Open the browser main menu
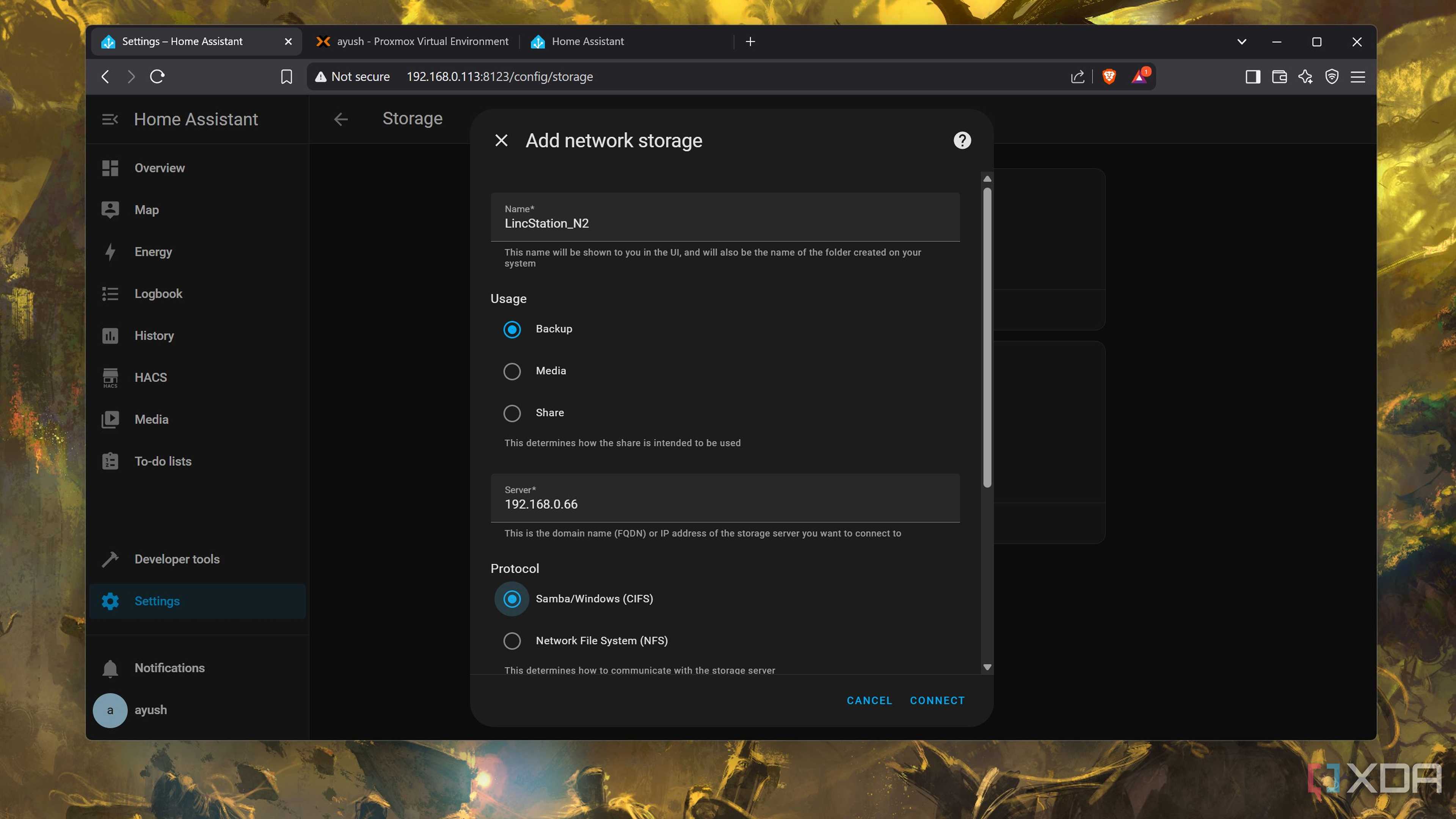 tap(1358, 76)
